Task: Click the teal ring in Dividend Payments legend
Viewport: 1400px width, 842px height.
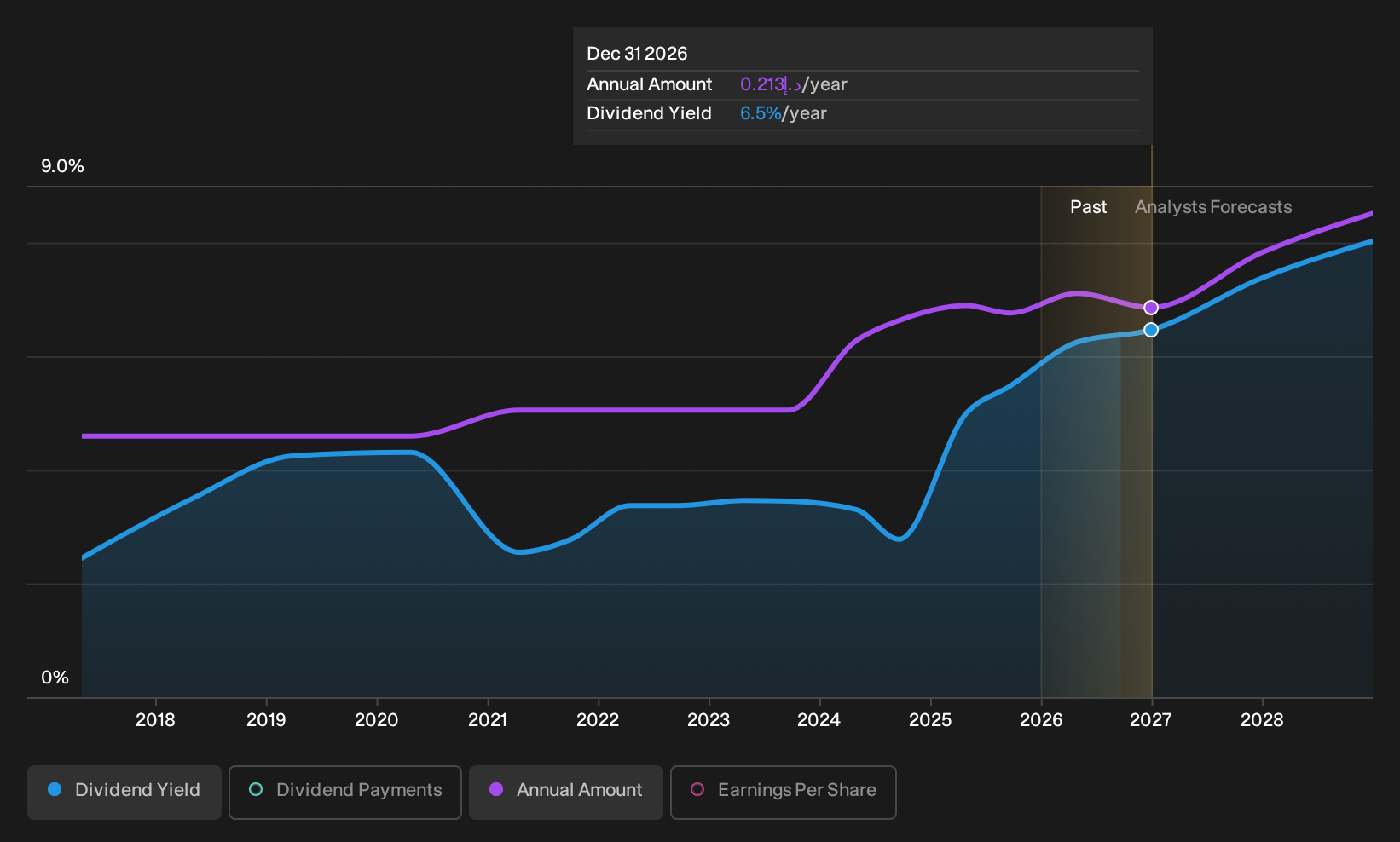Action: [256, 789]
